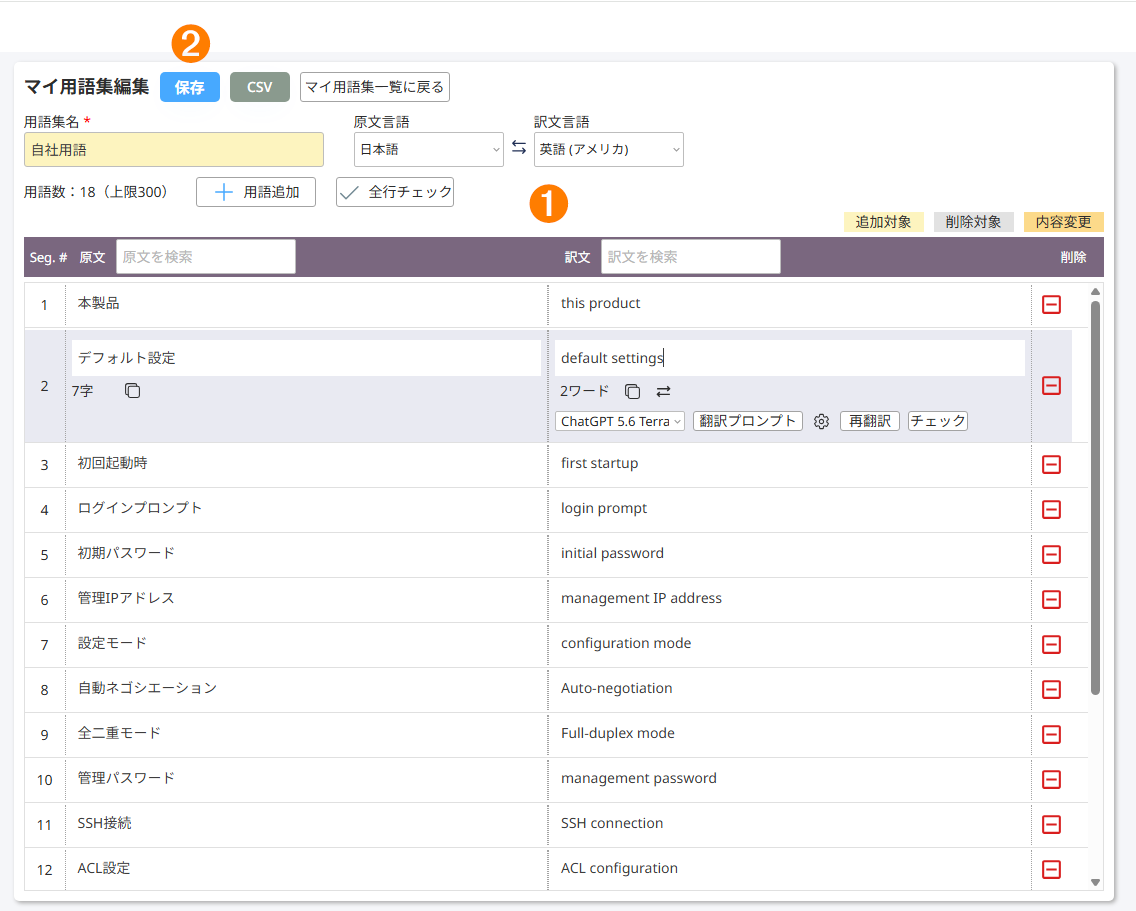The image size is (1136, 911).
Task: Delete row 9 全二重モード term
Action: 1051,734
